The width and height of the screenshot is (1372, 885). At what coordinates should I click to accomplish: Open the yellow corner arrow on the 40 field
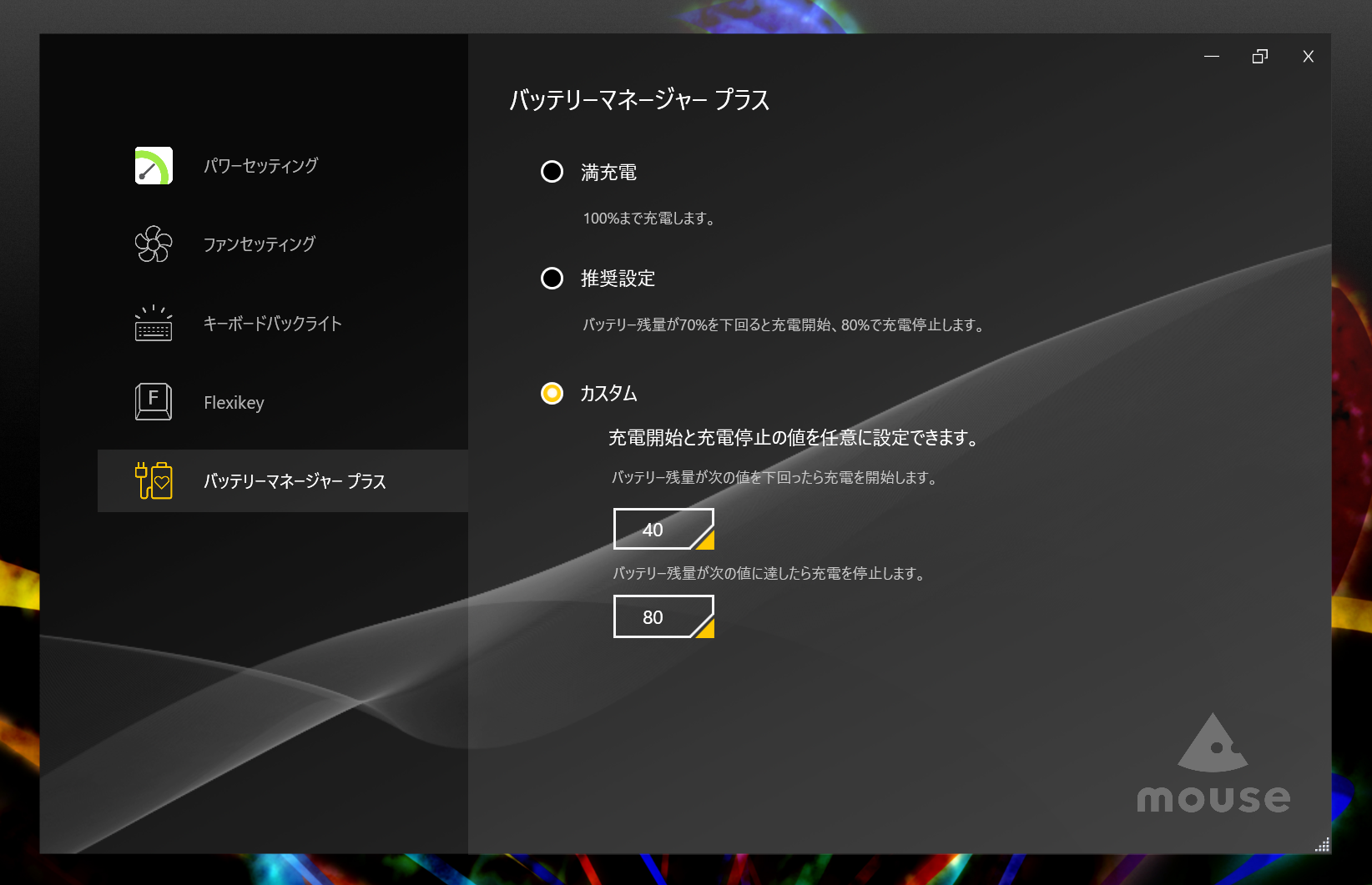coord(705,541)
